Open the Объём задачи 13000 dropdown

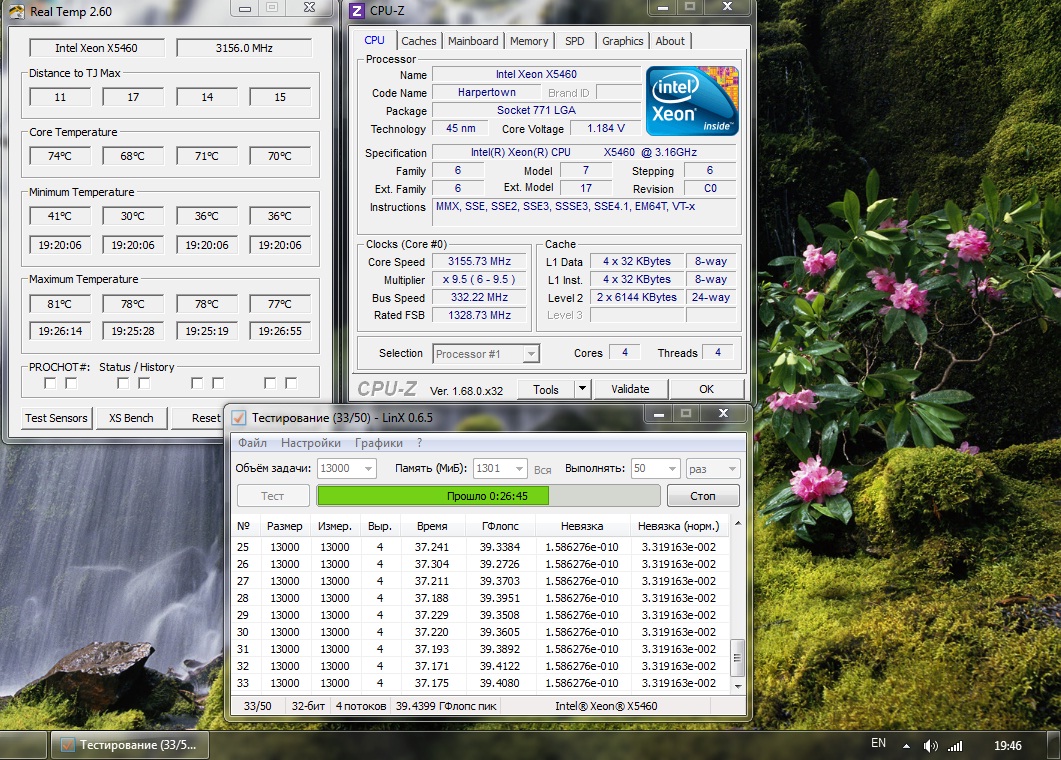[x=346, y=468]
